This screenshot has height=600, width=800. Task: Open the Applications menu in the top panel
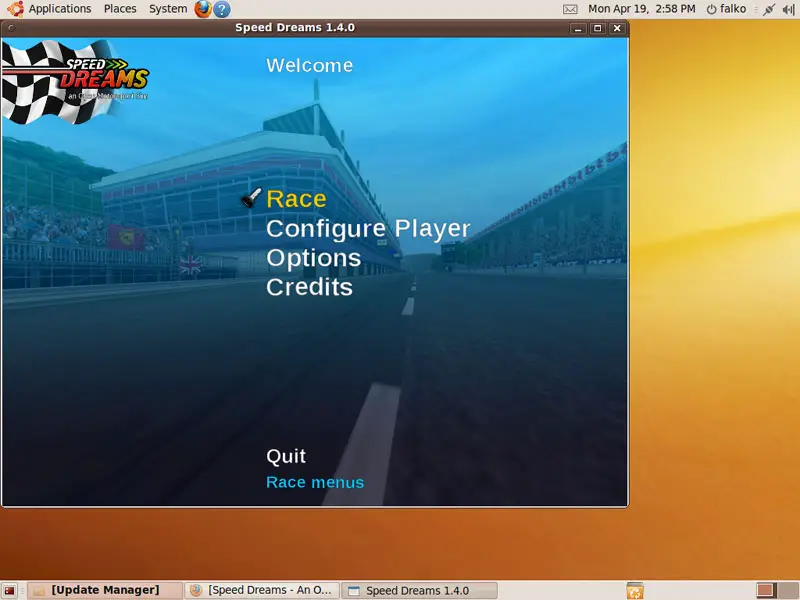[60, 9]
